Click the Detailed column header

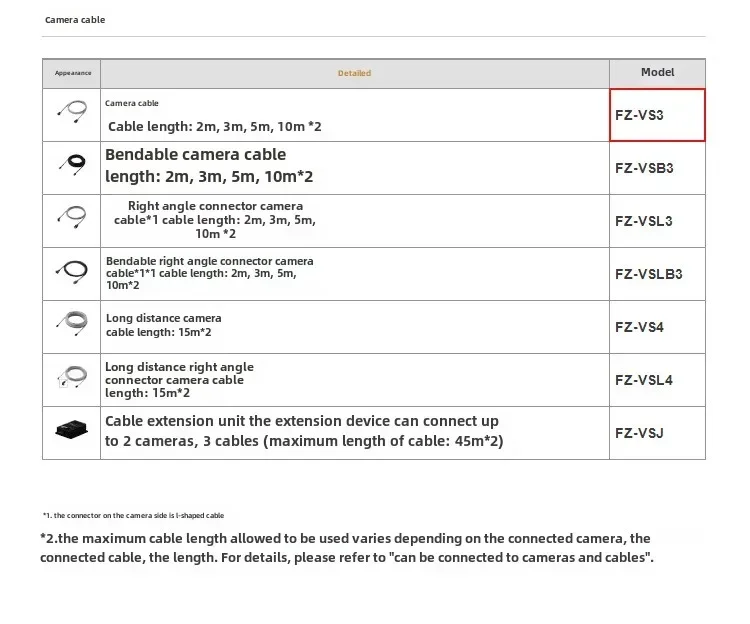click(x=354, y=73)
